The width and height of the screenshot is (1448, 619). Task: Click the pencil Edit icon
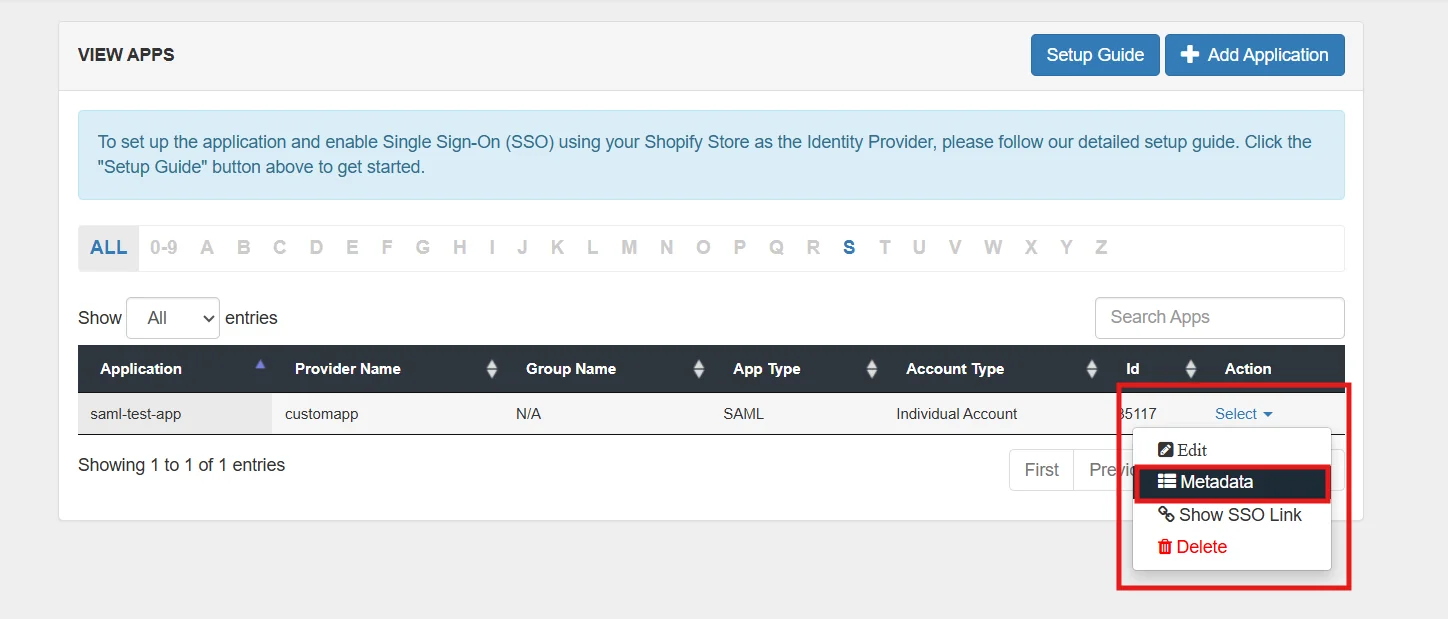pyautogui.click(x=1166, y=450)
